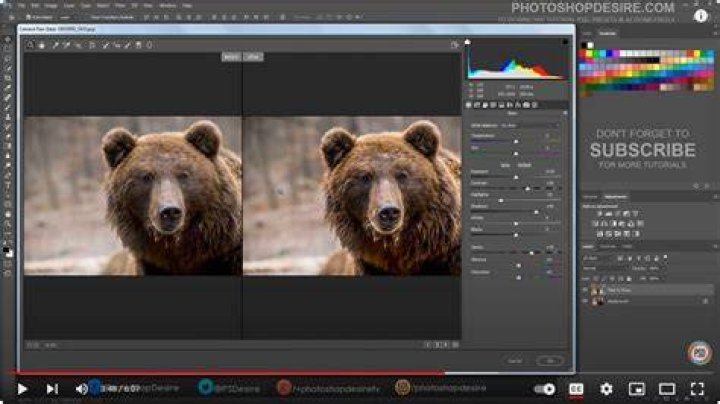Open the Basic panel flyout menu
The width and height of the screenshot is (720, 404).
pyautogui.click(x=565, y=113)
